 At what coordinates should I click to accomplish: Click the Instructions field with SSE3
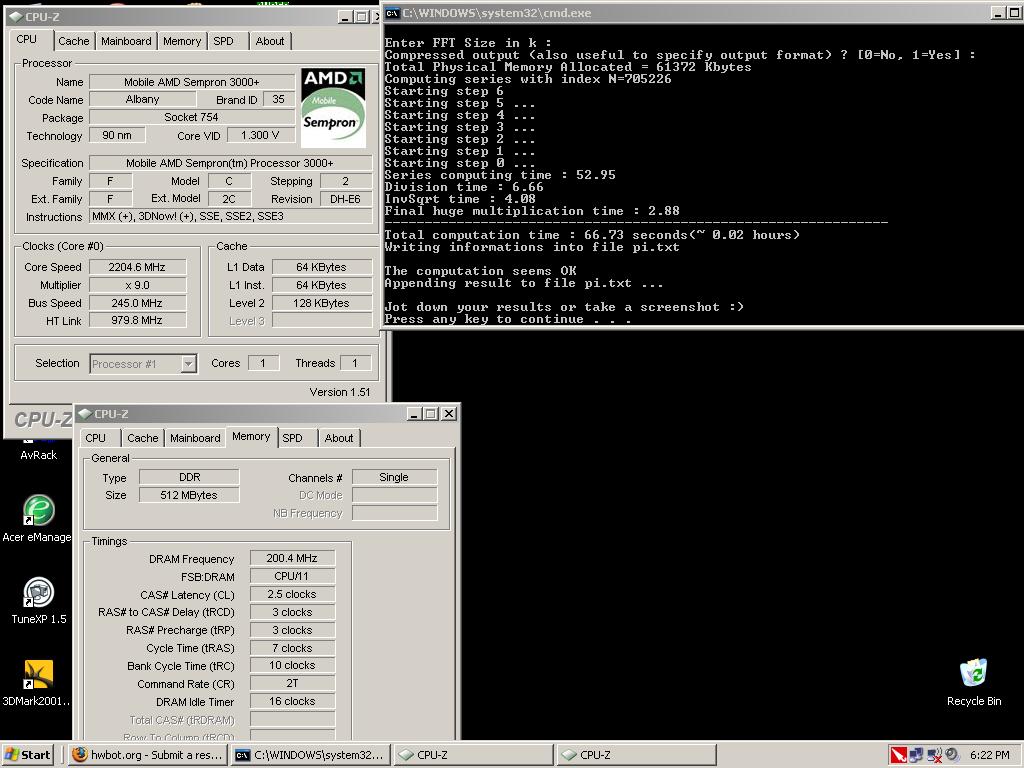pyautogui.click(x=231, y=216)
